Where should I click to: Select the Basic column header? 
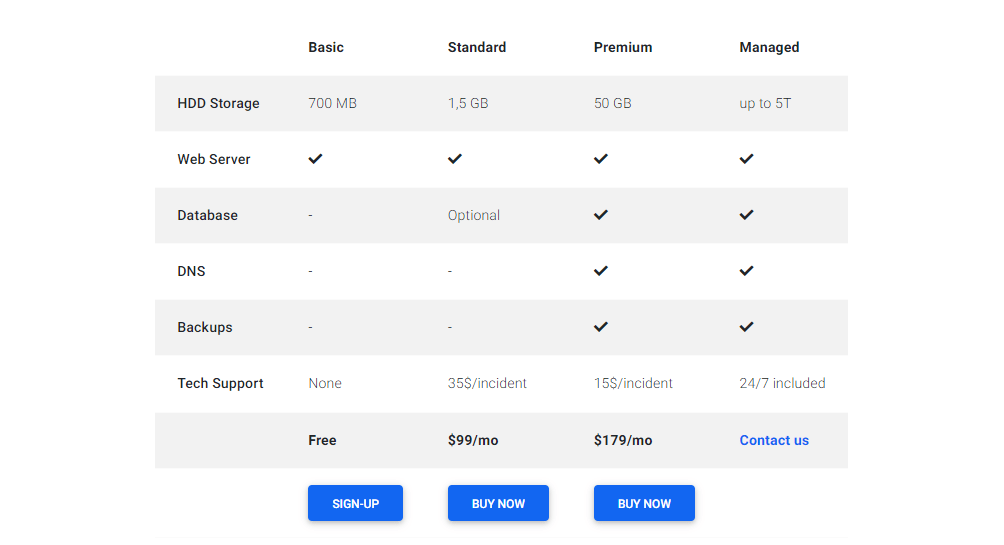326,47
